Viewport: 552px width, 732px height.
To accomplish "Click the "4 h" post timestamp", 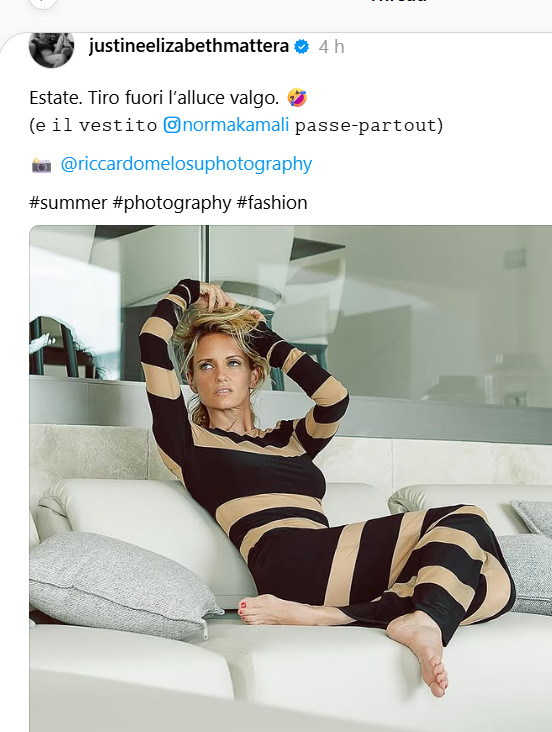I will 332,47.
